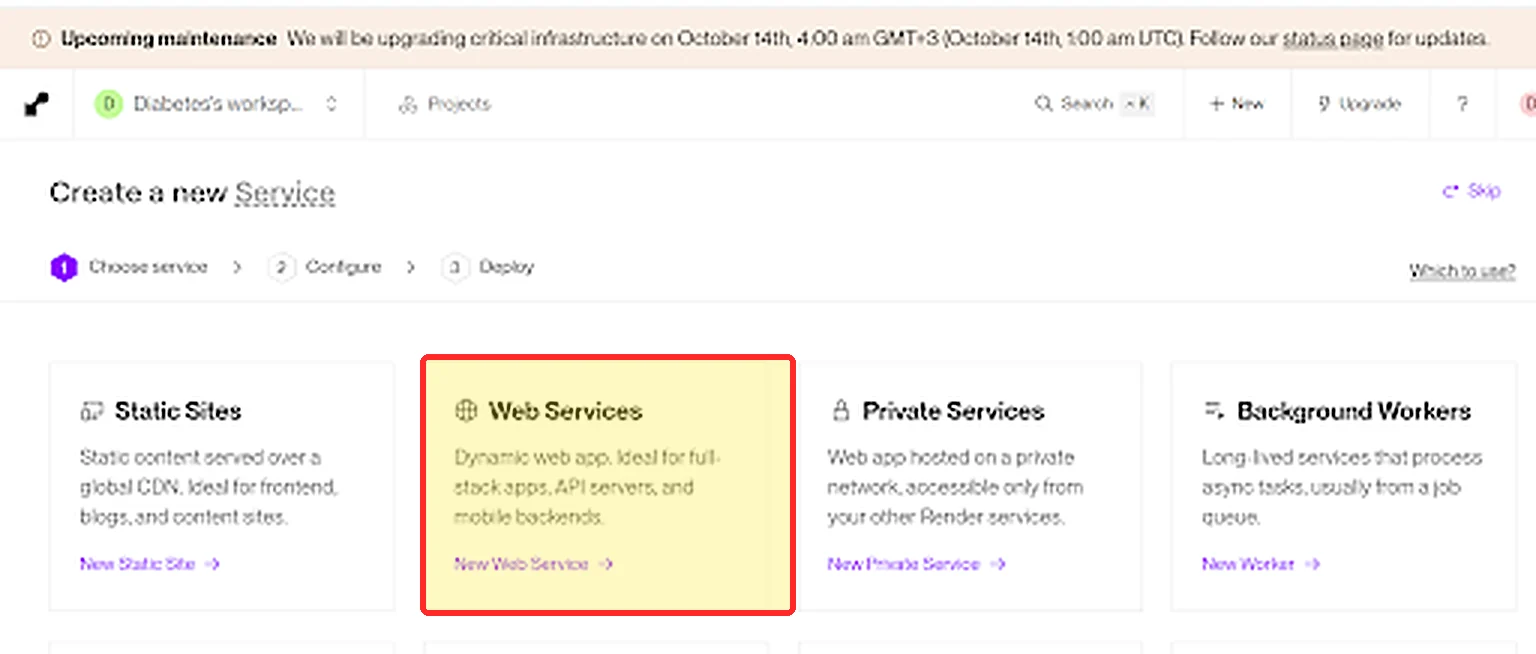Click the Static Sites description text

click(x=208, y=488)
